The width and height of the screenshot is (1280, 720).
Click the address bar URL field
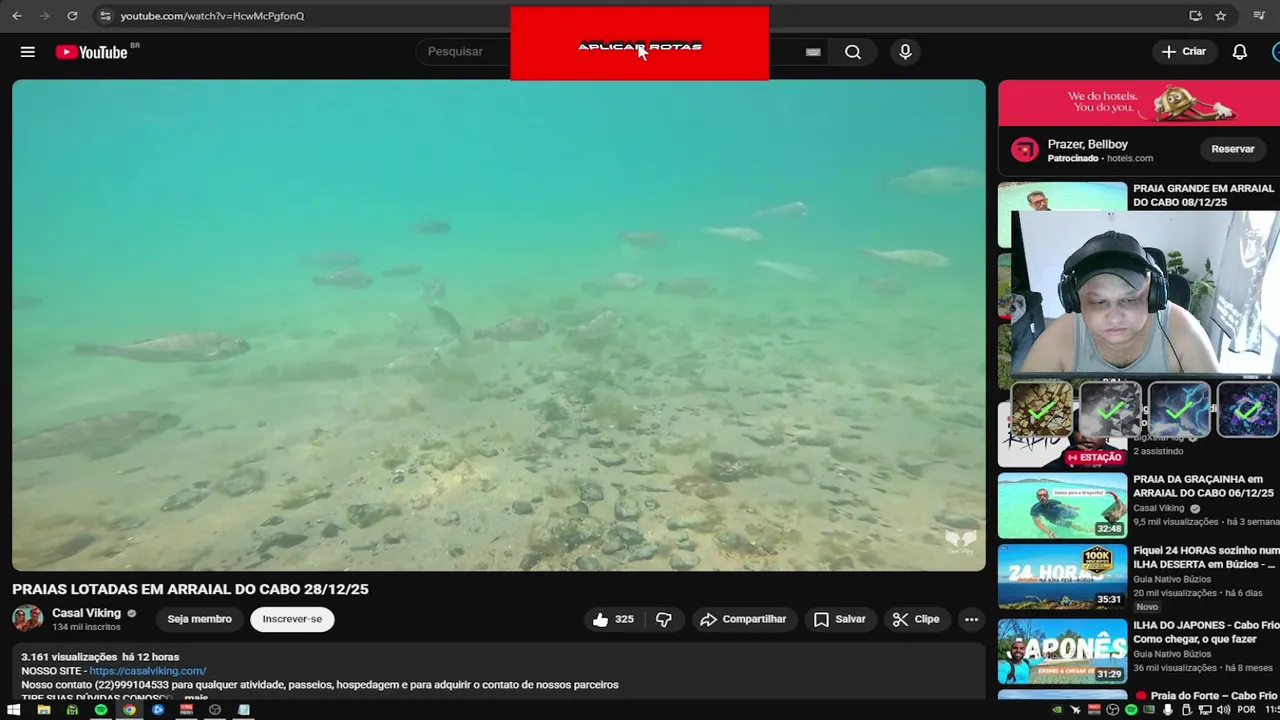coord(212,16)
